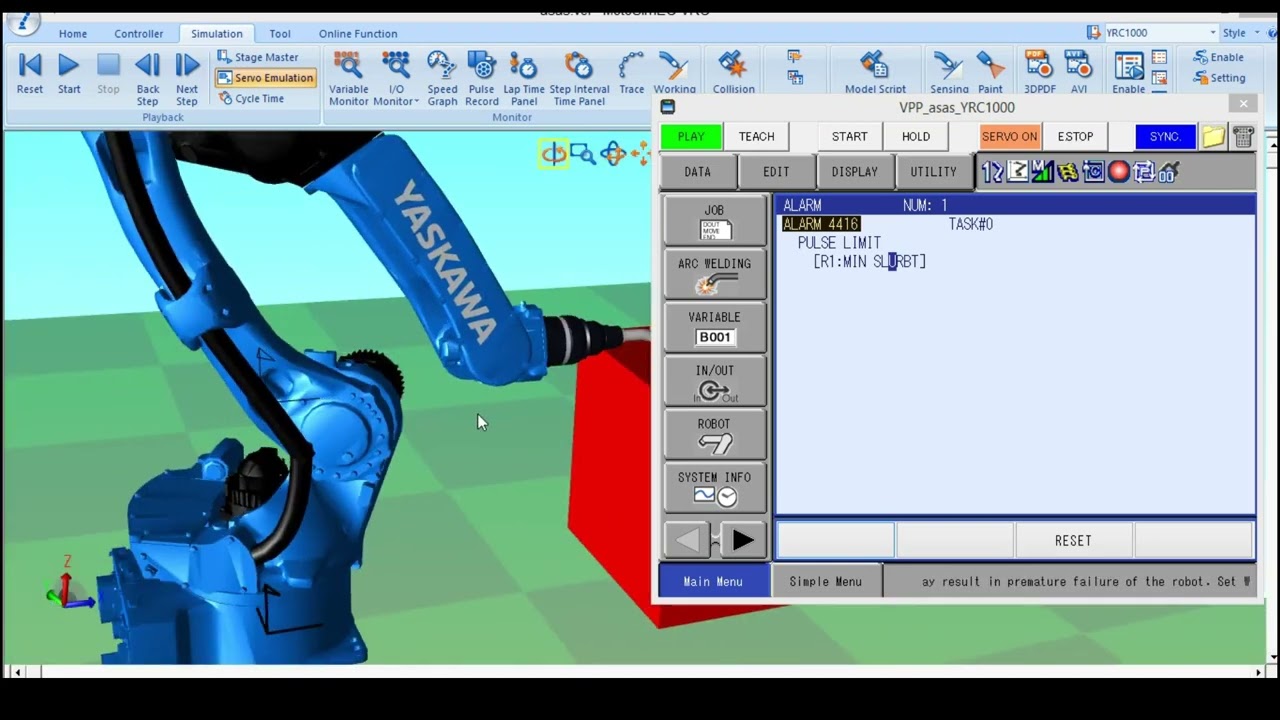Screen dimensions: 1280x720
Task: Open Step Interval Time Panel
Action: pos(579,79)
